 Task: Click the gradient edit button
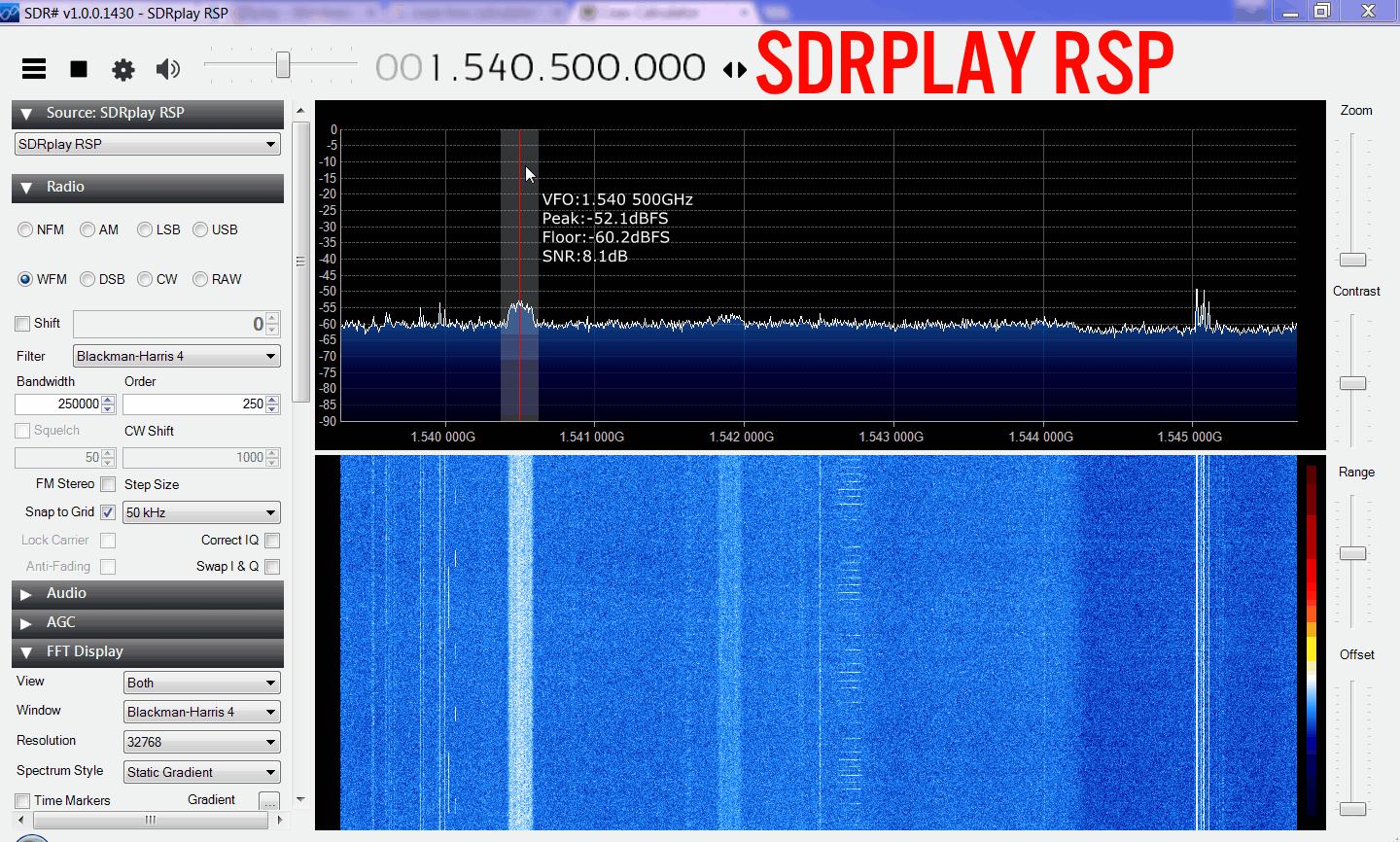click(x=269, y=801)
